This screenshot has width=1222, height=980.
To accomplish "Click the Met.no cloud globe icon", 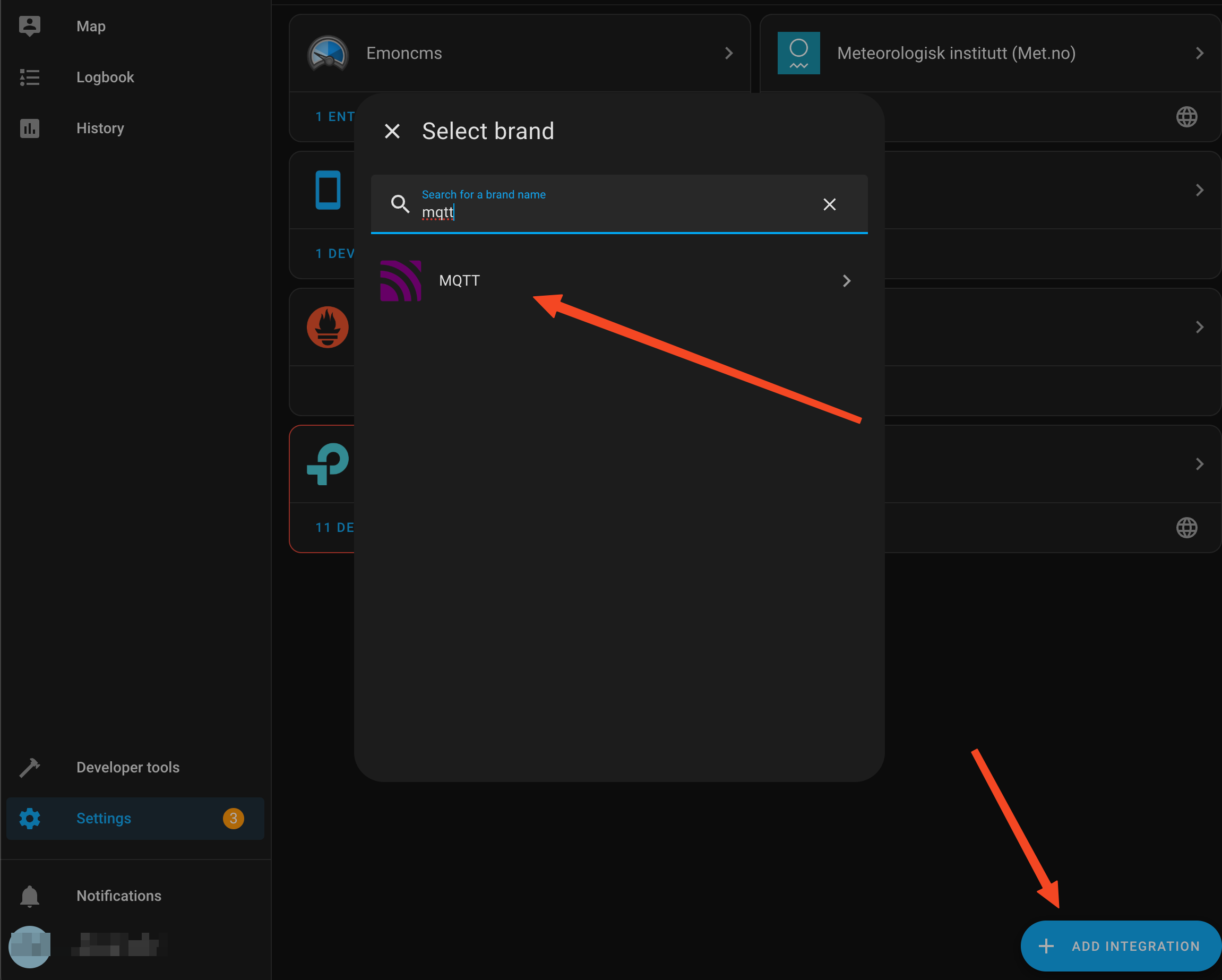I will (x=1186, y=117).
